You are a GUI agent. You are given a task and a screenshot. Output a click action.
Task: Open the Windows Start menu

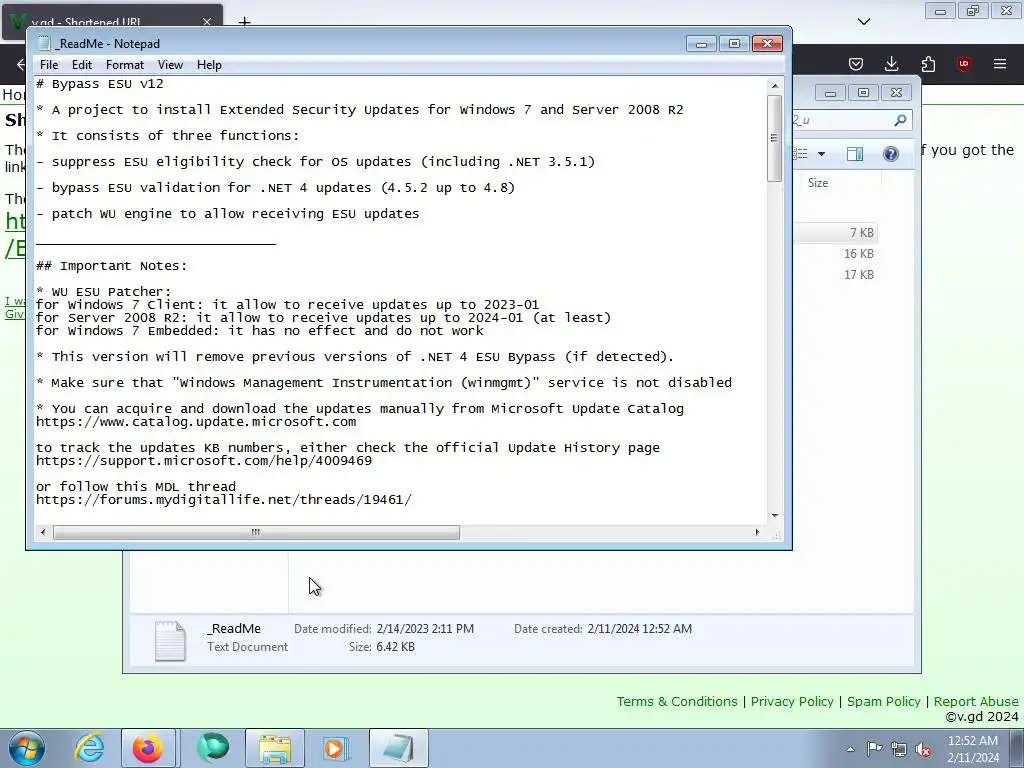[26, 748]
